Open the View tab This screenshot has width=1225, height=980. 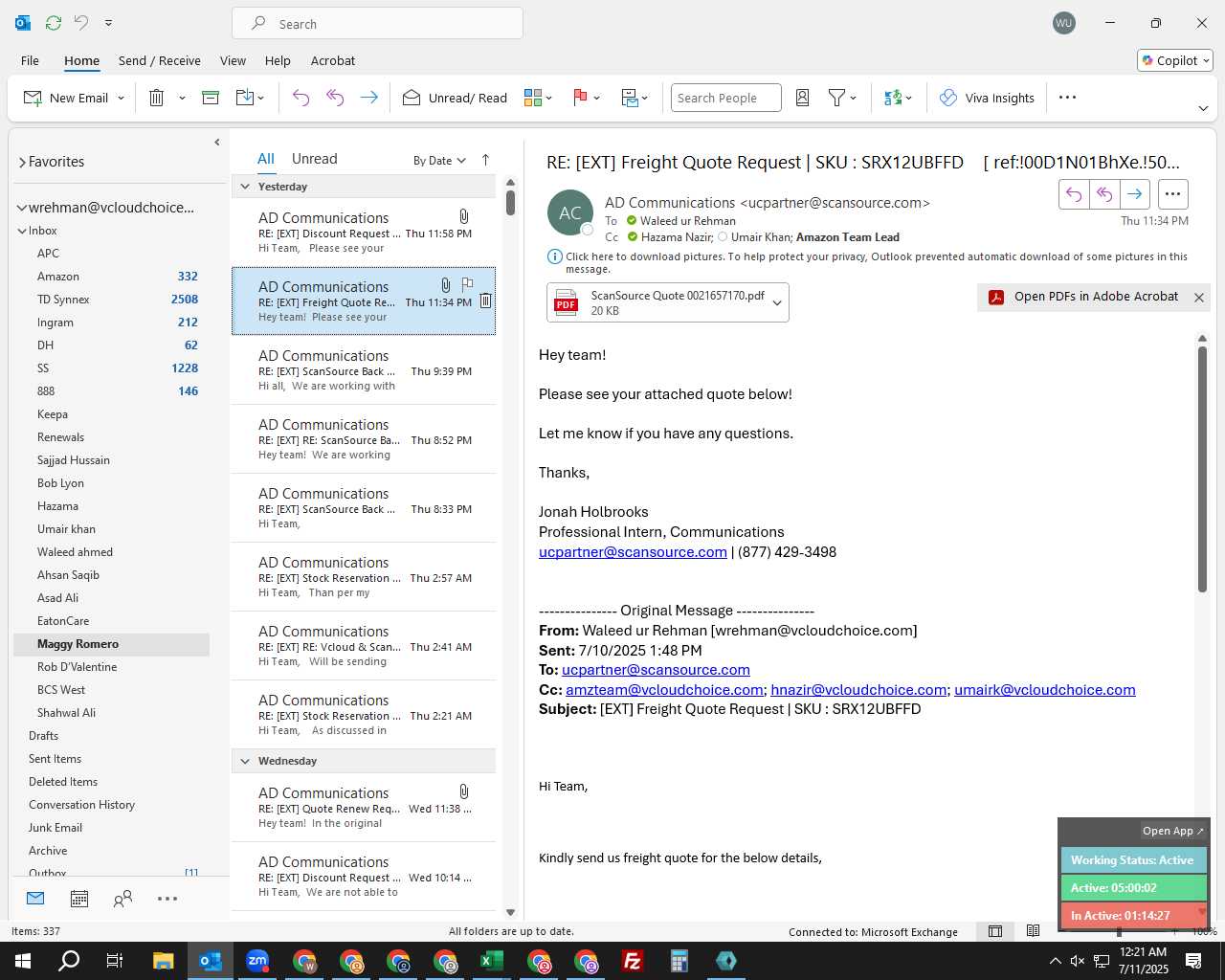[233, 60]
